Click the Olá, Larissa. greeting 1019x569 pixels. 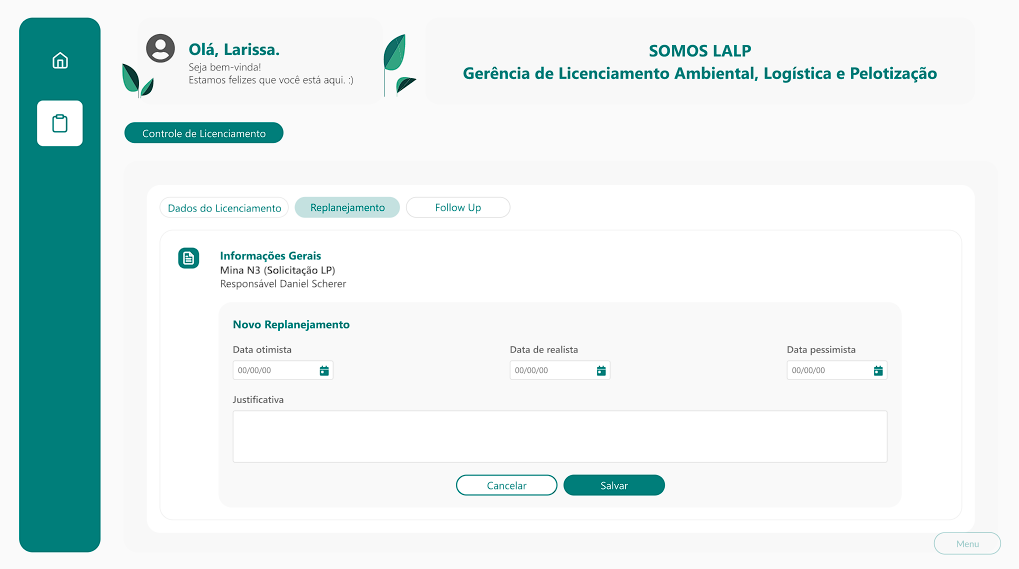point(234,49)
